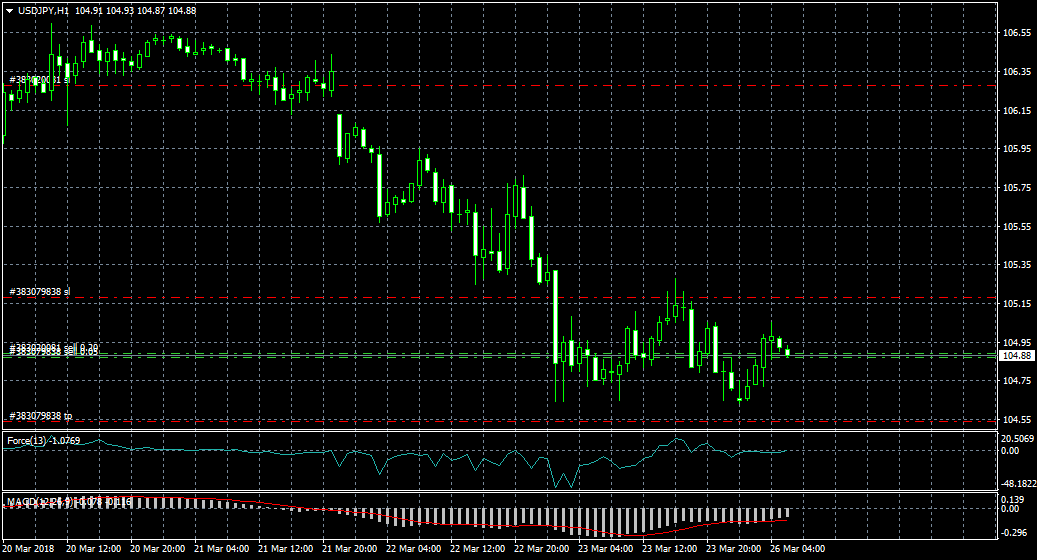The height and width of the screenshot is (560, 1037).
Task: Open the chart menu triangle beside USDJPY,H1
Action: (9, 11)
